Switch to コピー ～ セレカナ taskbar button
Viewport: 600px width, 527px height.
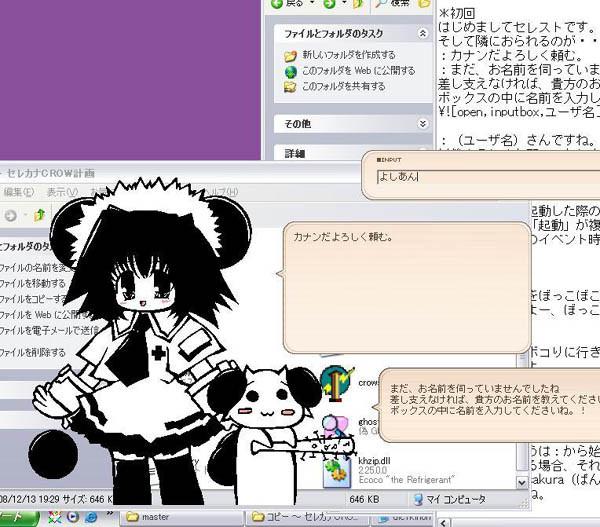tap(308, 517)
